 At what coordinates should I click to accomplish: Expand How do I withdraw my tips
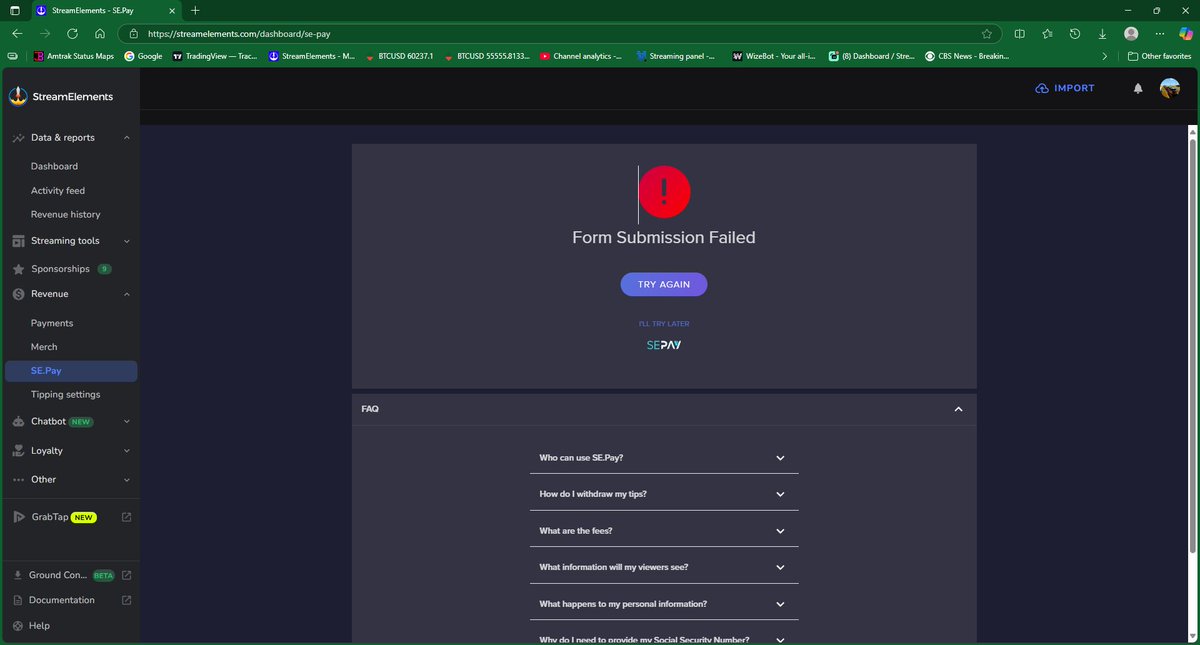664,494
